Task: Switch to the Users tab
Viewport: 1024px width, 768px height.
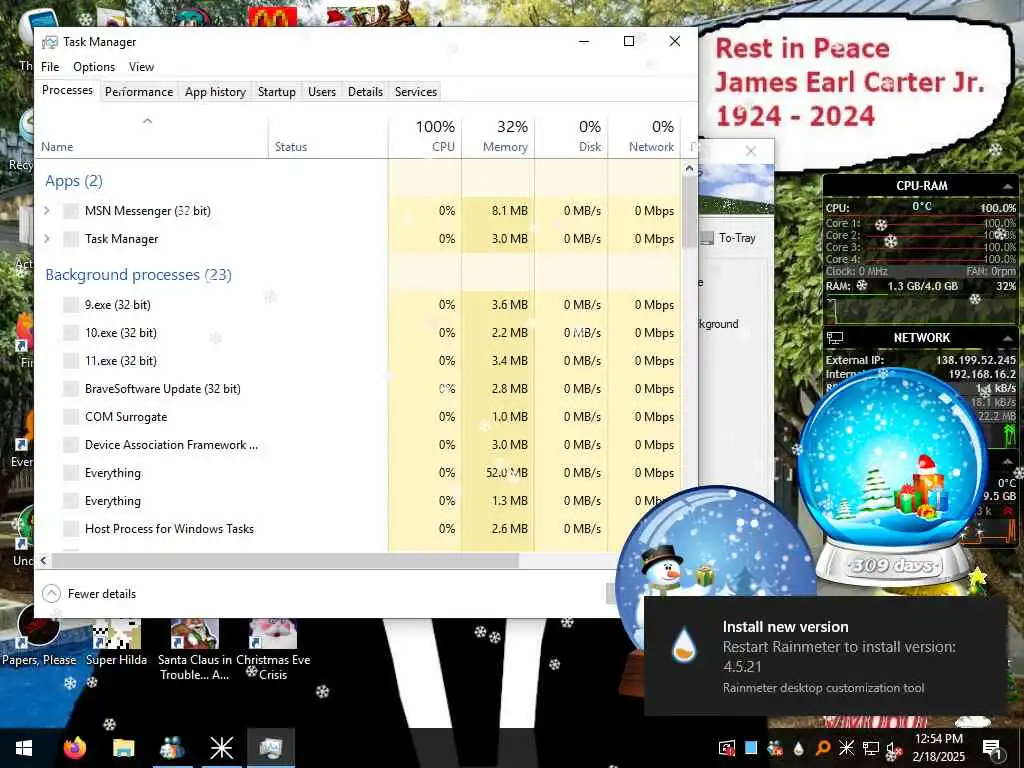Action: click(322, 92)
